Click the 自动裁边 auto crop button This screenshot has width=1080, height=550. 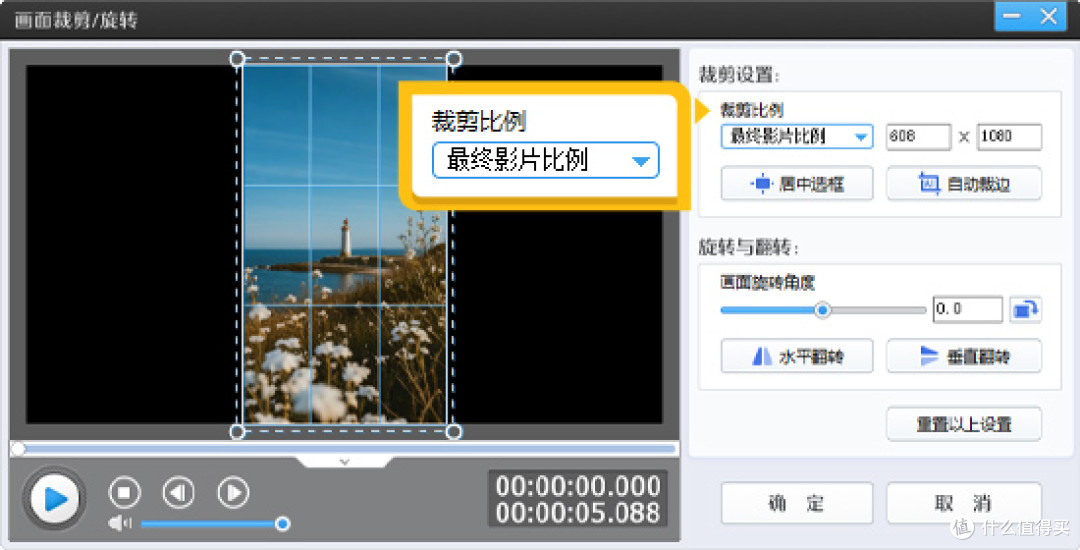point(964,184)
